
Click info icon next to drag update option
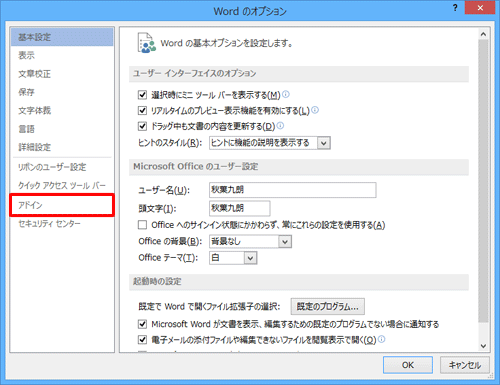[280, 126]
